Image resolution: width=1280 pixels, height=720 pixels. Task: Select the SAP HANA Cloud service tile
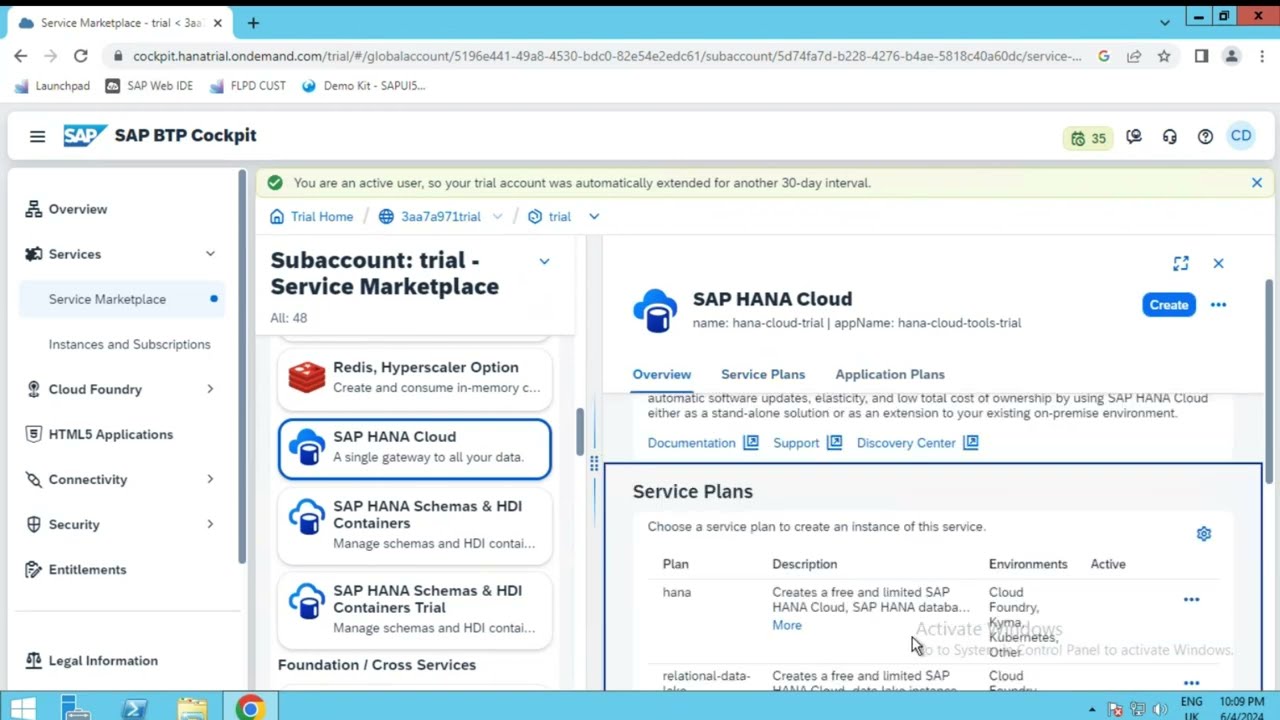click(x=415, y=449)
